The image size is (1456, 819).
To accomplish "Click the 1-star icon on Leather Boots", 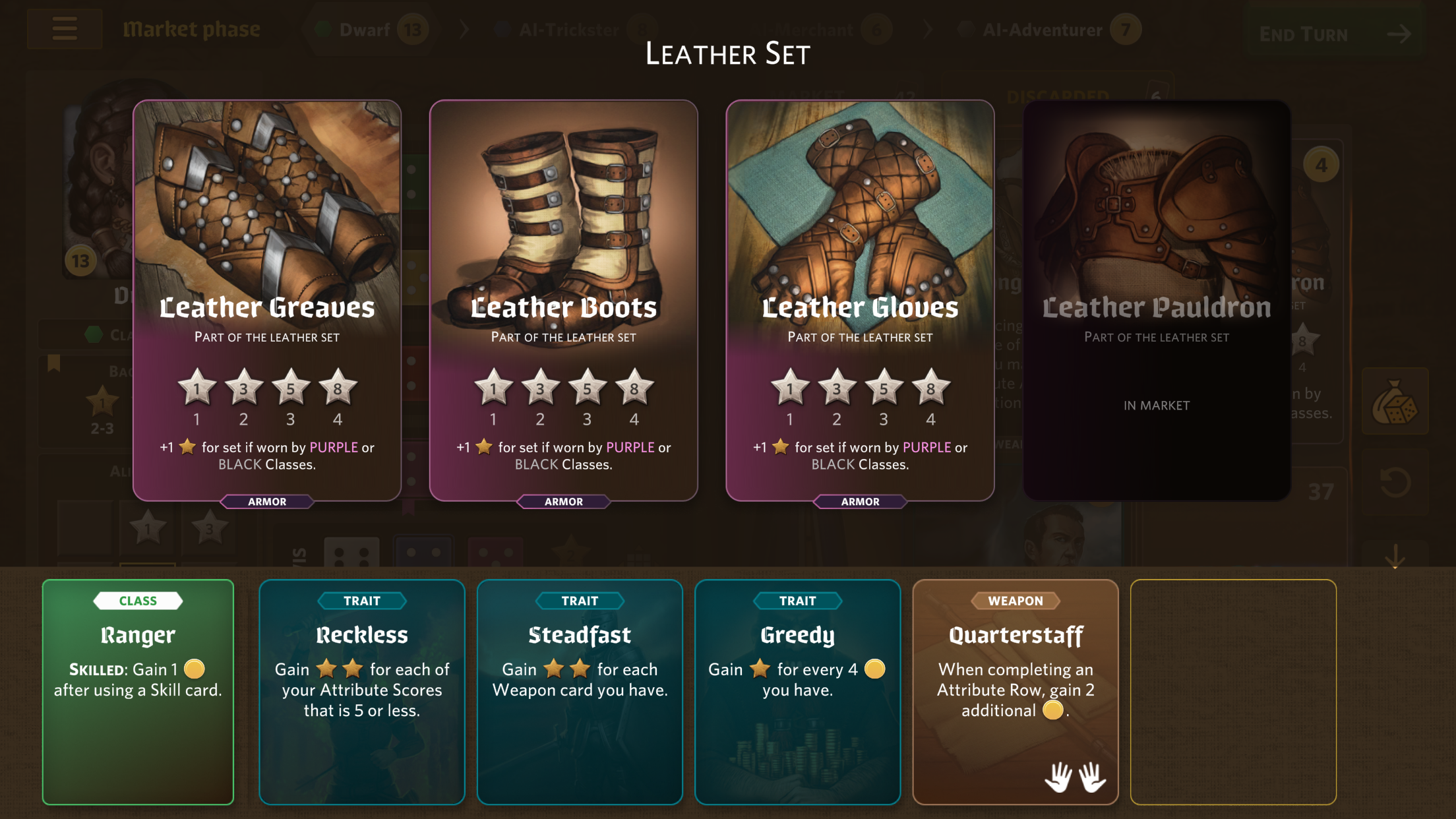I will click(x=493, y=387).
